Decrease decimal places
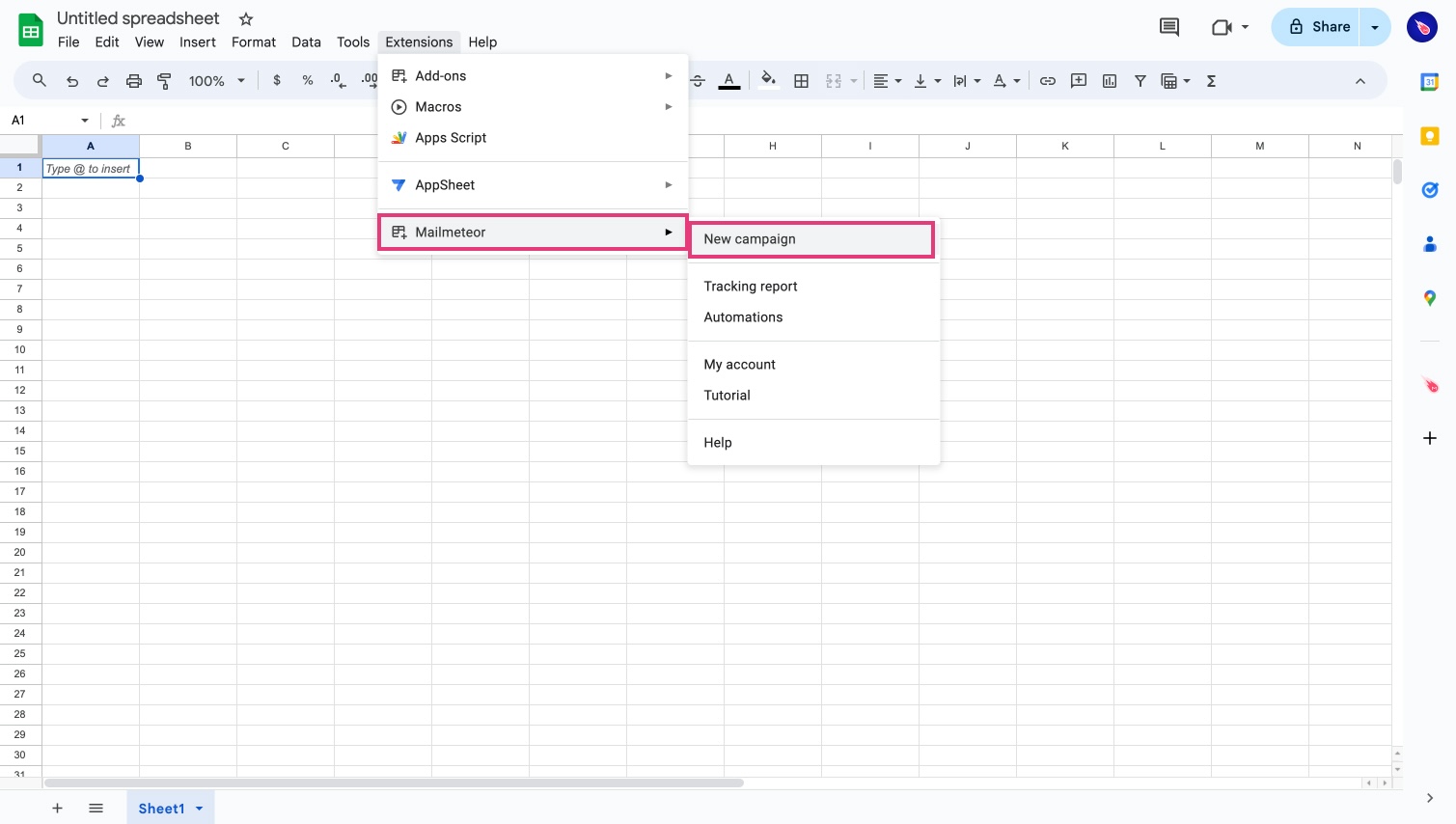The height and width of the screenshot is (824, 1456). [x=338, y=81]
